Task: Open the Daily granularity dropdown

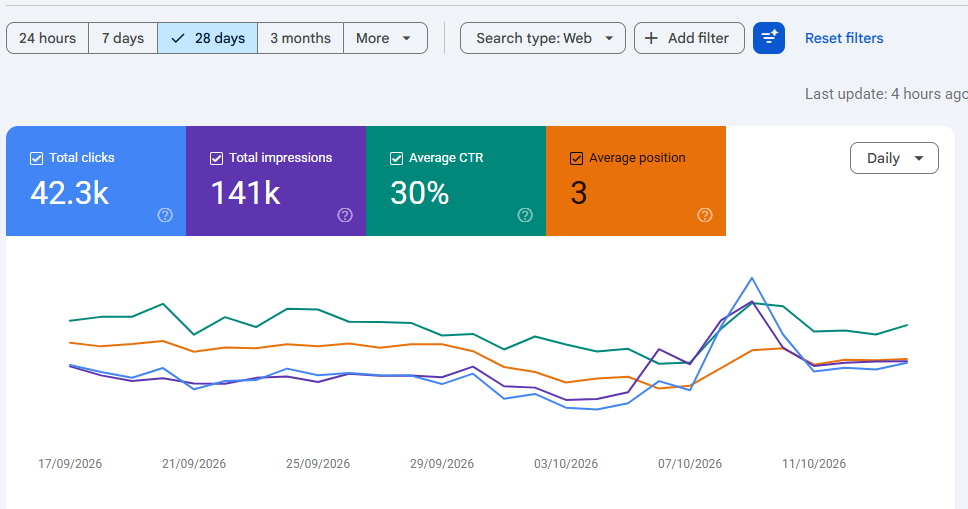Action: coord(894,158)
